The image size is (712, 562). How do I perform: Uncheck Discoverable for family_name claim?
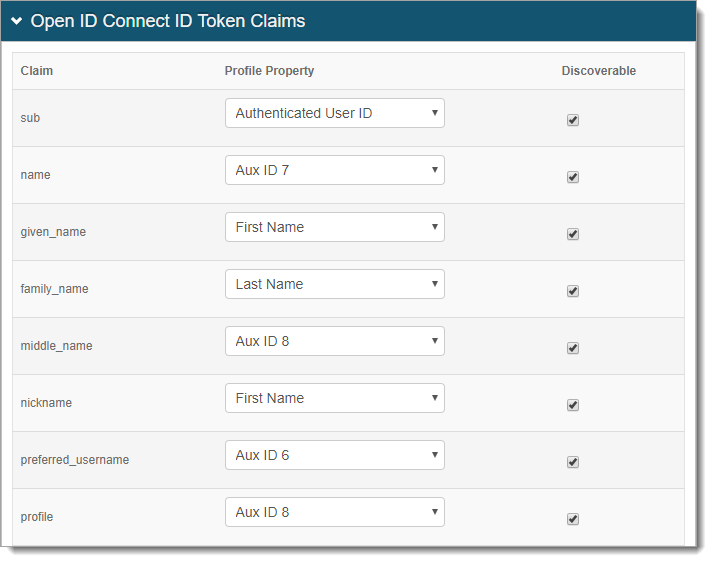573,291
